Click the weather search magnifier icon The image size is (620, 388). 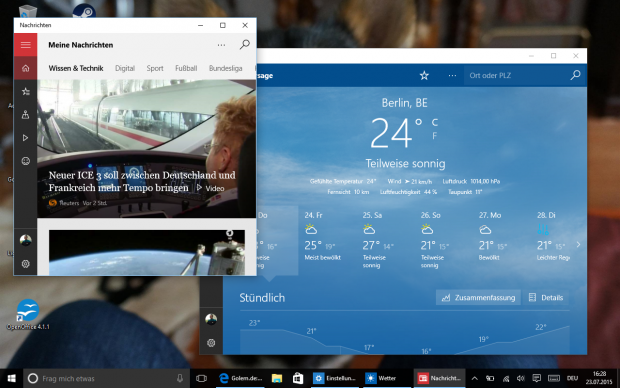click(x=576, y=75)
